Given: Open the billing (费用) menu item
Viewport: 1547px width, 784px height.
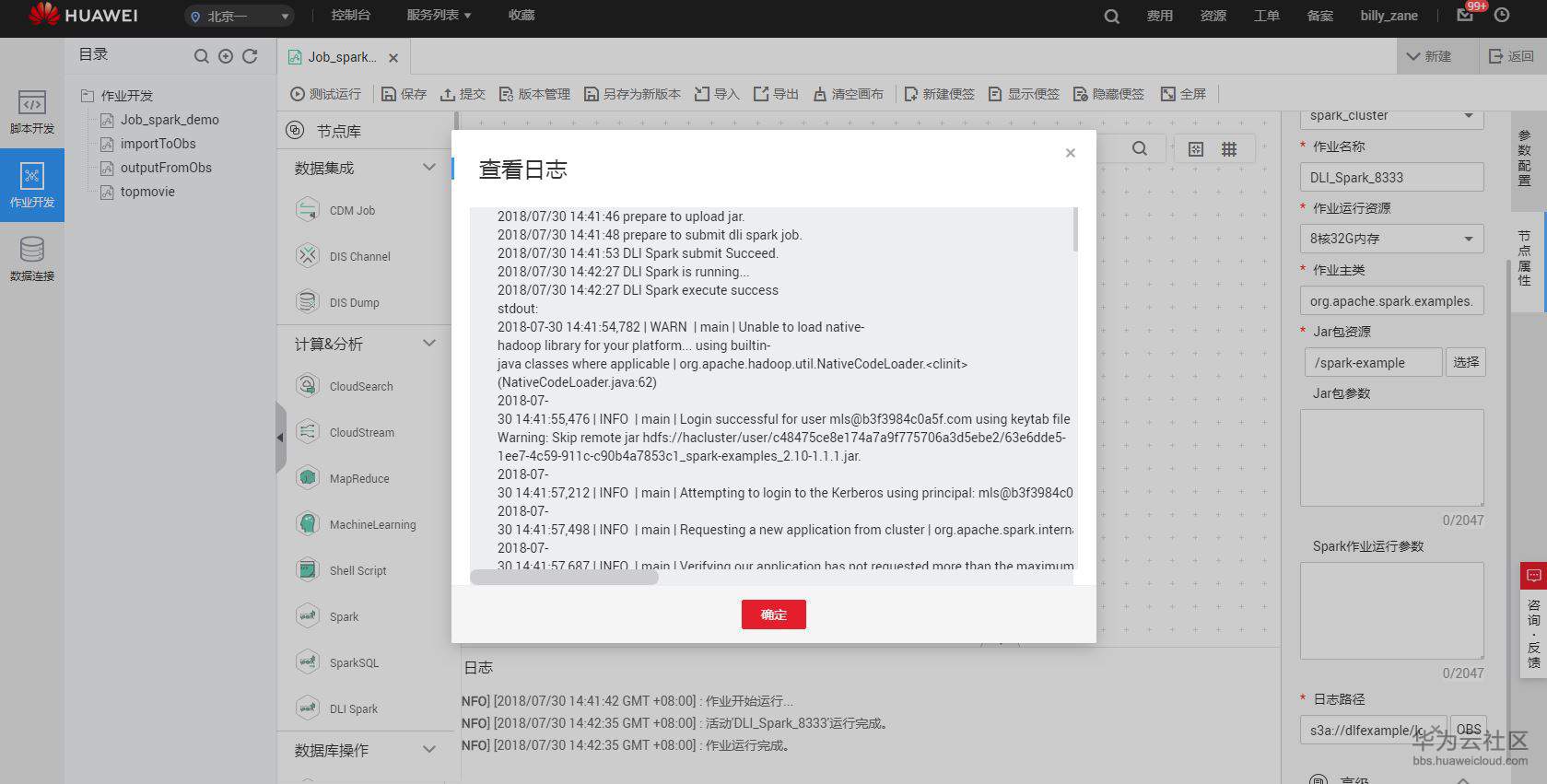Looking at the screenshot, I should pos(1160,16).
